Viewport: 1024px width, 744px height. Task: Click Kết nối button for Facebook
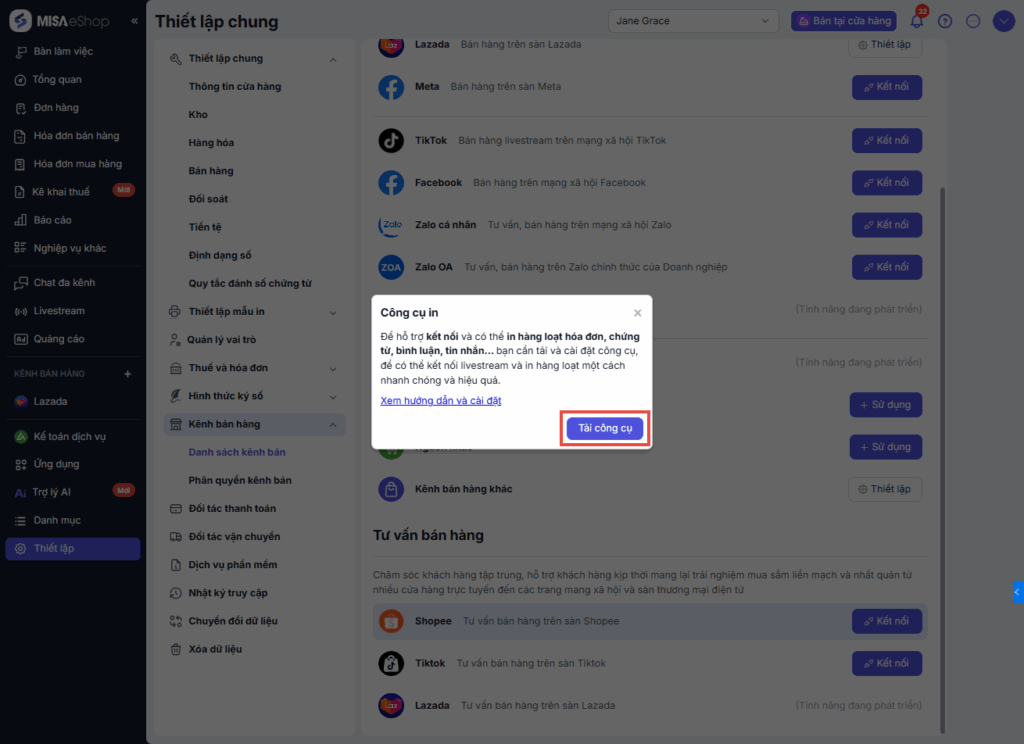pos(886,183)
